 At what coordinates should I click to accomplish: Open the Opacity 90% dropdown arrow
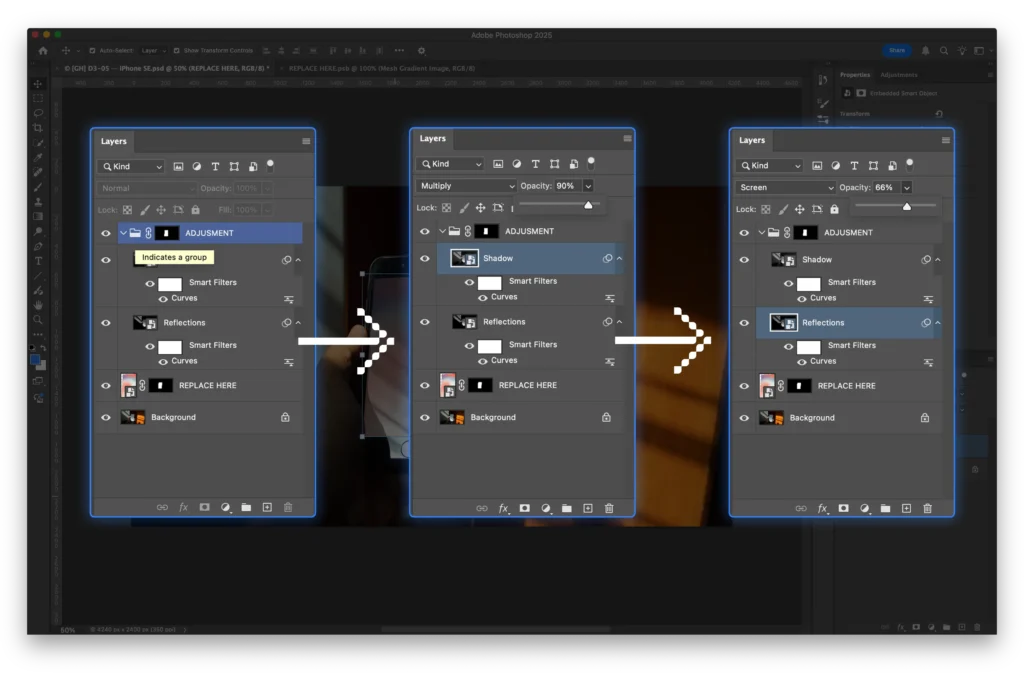tap(588, 186)
